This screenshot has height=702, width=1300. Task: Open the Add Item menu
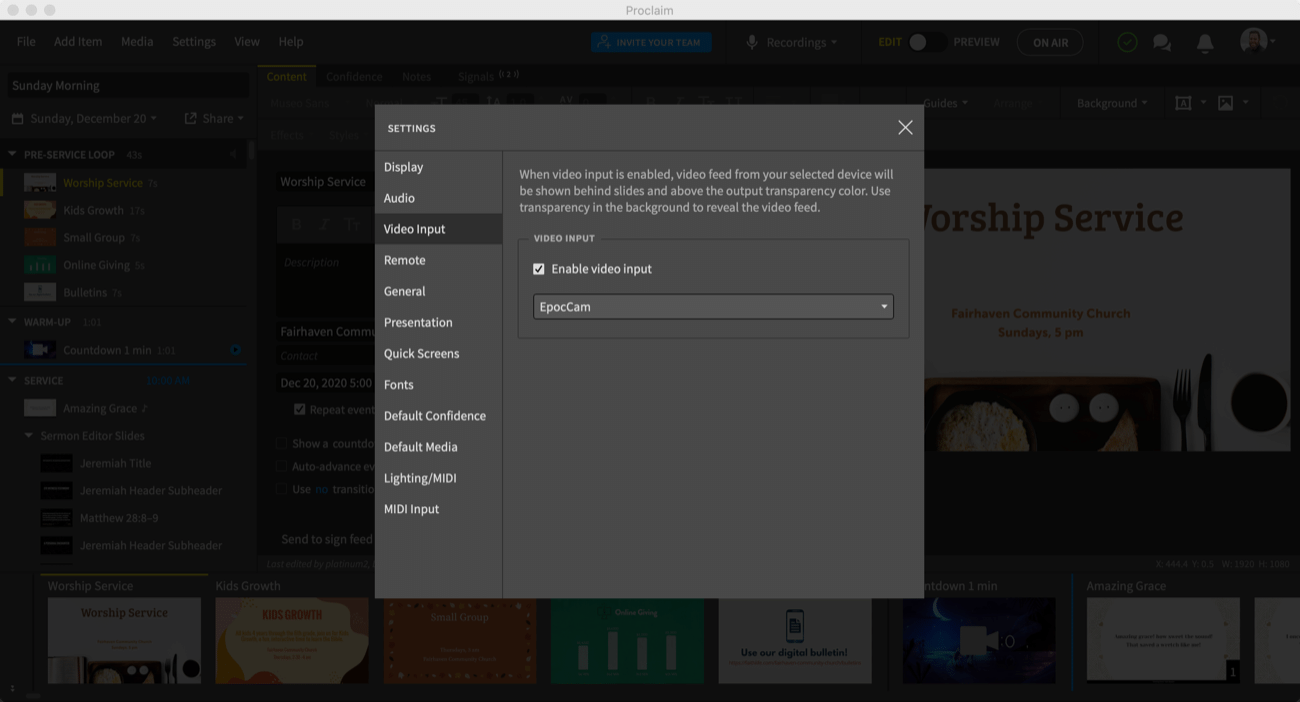click(78, 41)
